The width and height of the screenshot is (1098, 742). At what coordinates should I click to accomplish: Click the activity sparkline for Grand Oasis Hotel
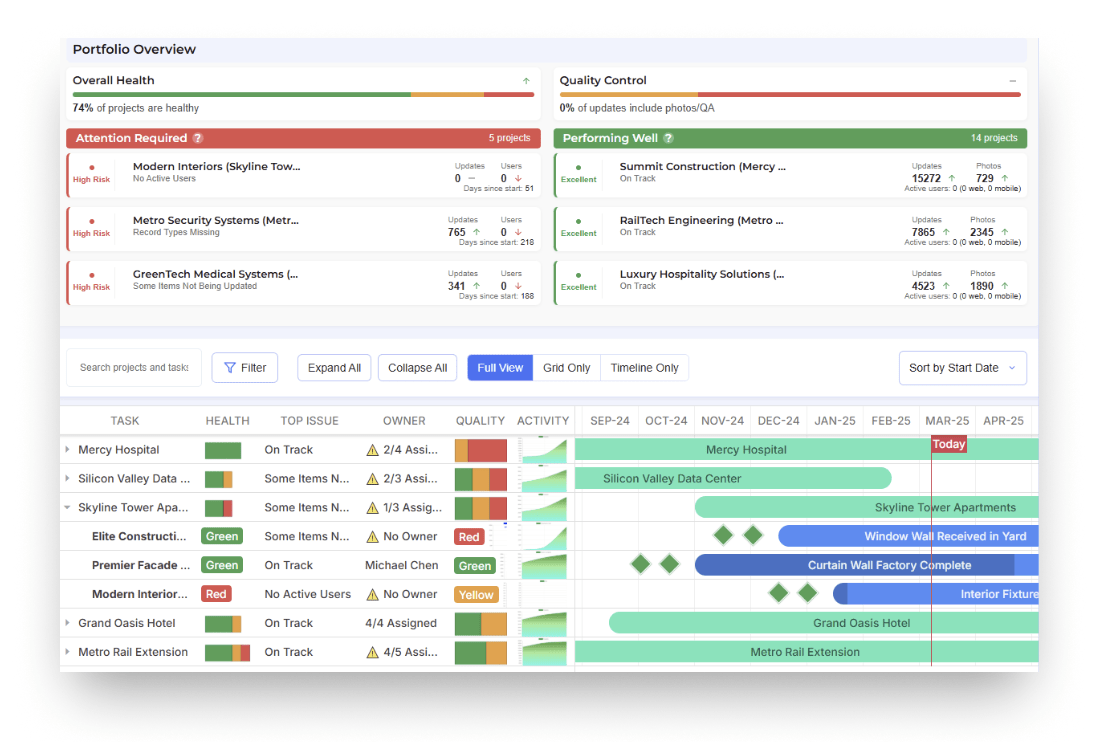coord(543,623)
